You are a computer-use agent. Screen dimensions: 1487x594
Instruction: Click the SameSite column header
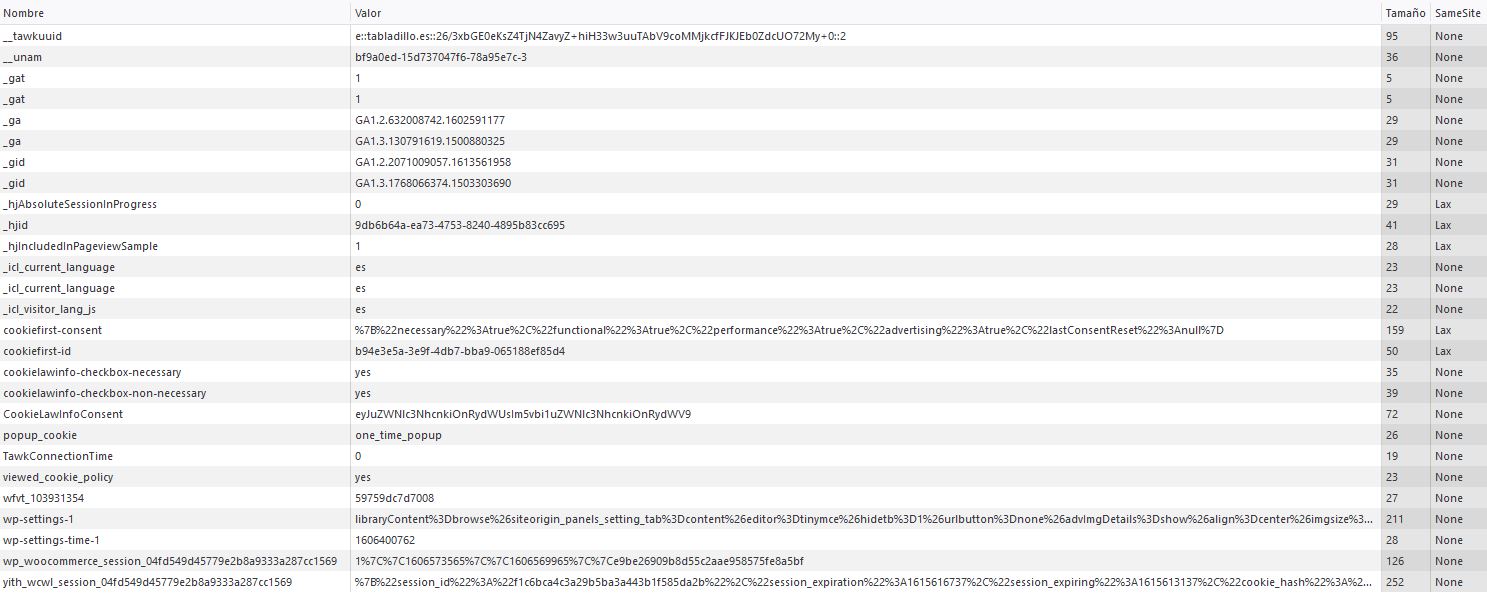(1458, 13)
